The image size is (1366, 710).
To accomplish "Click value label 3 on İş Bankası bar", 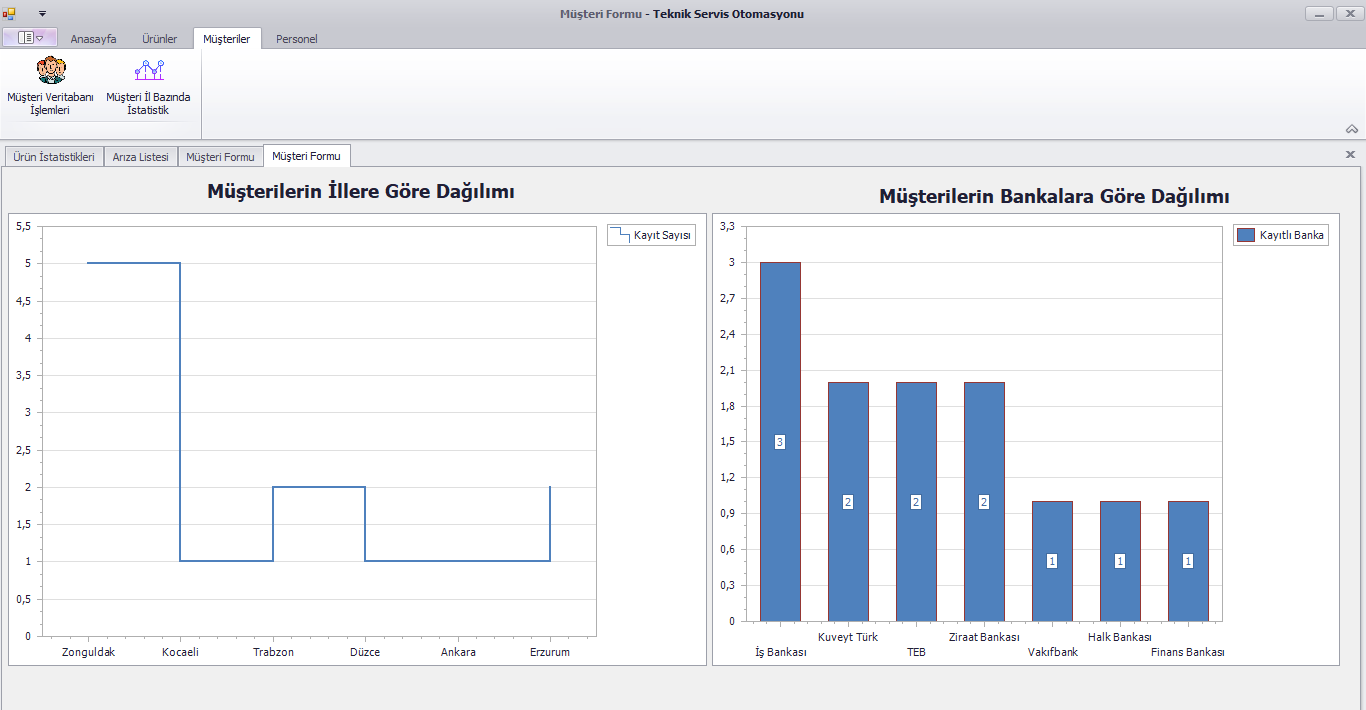I will pos(780,442).
